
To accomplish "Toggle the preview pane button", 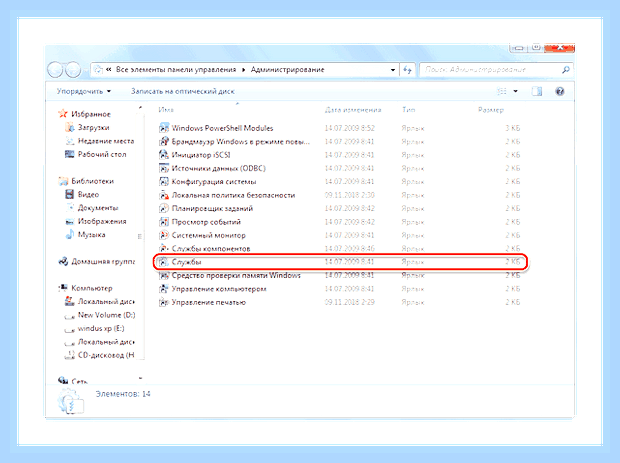I will pyautogui.click(x=537, y=91).
